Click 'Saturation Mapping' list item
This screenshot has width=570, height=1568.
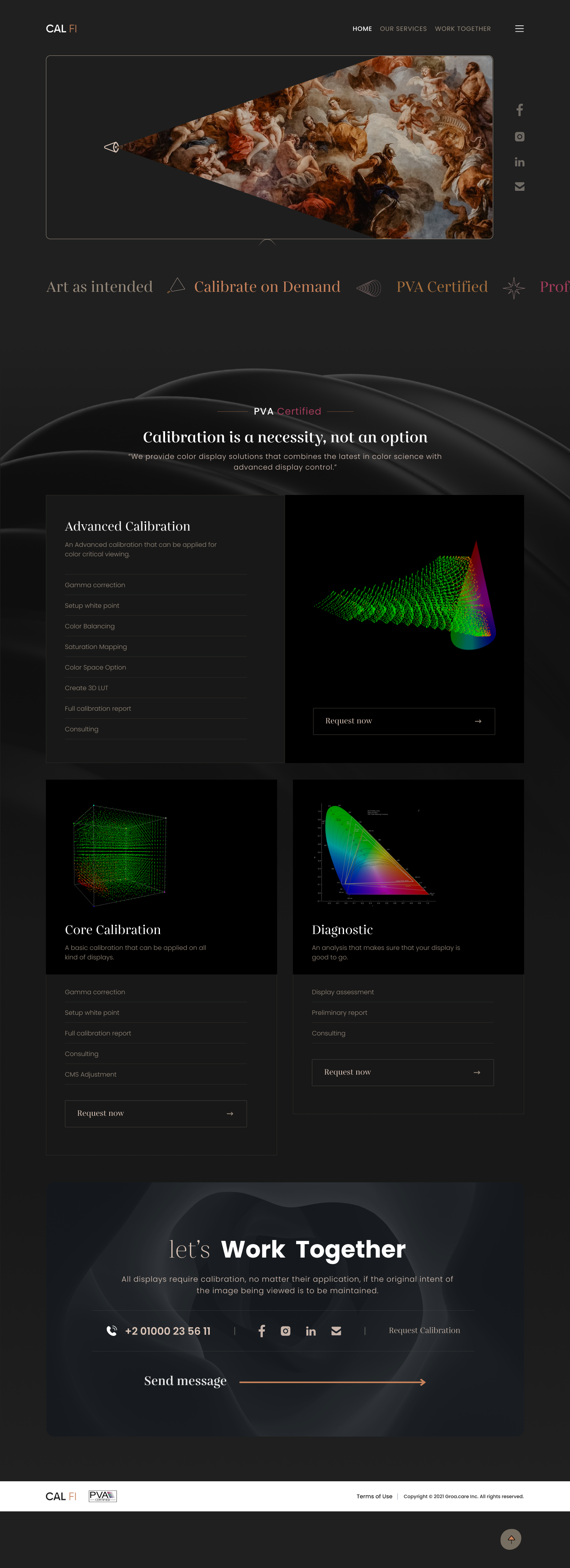click(x=96, y=647)
